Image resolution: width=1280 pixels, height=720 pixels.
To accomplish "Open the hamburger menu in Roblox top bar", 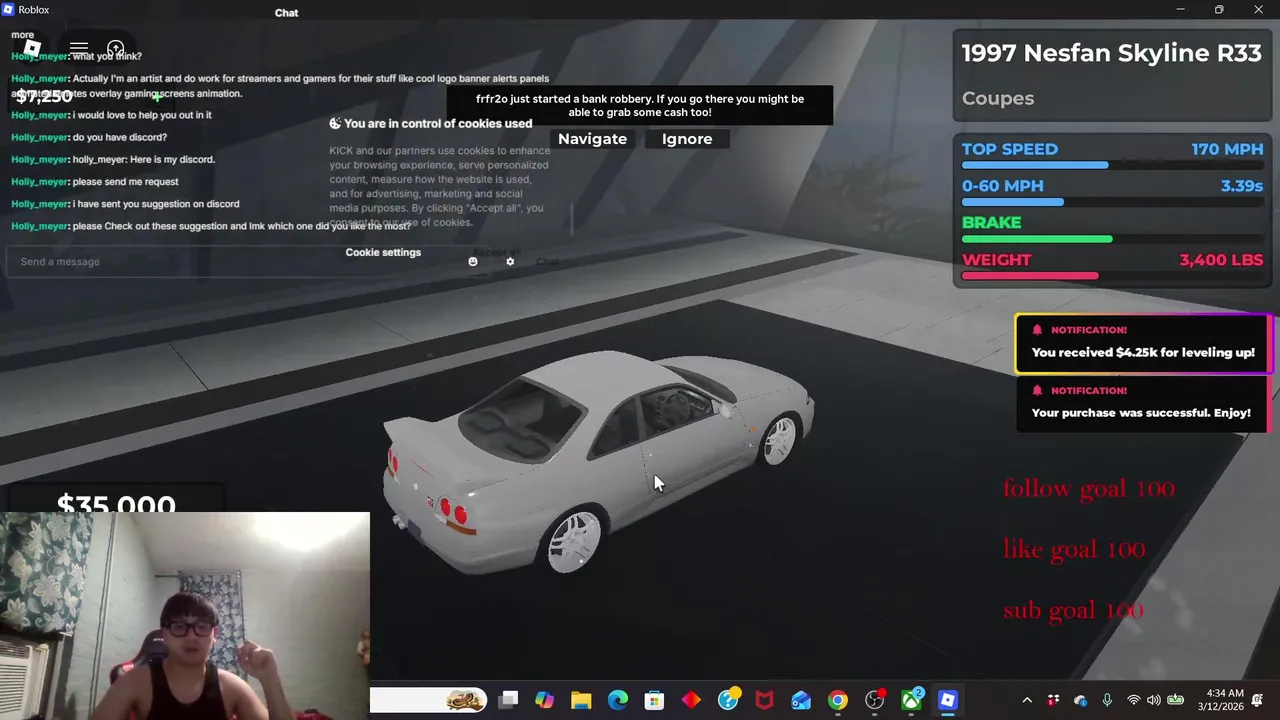I will 79,48.
